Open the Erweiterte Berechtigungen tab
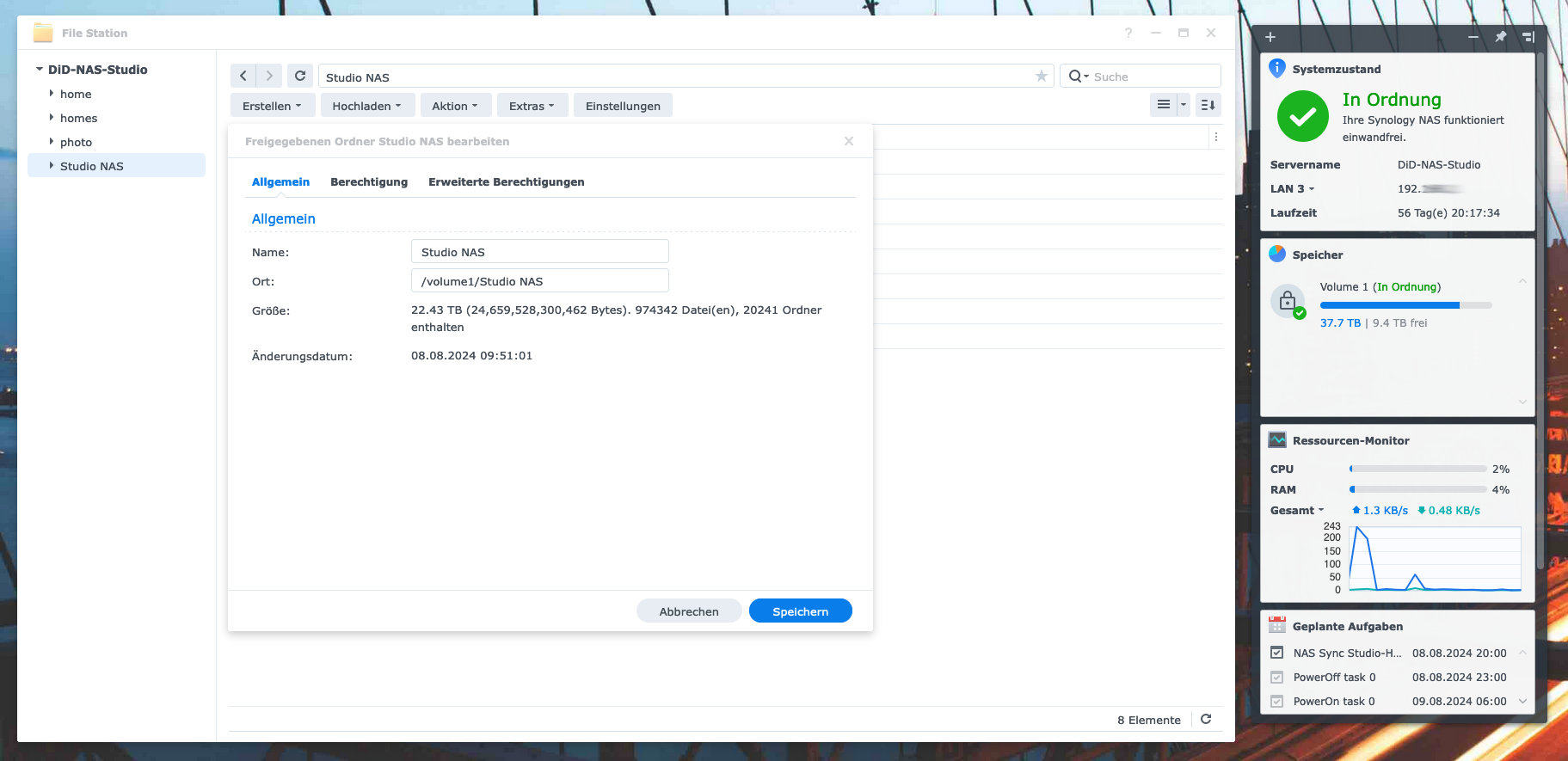Viewport: 1568px width, 761px height. click(x=507, y=181)
